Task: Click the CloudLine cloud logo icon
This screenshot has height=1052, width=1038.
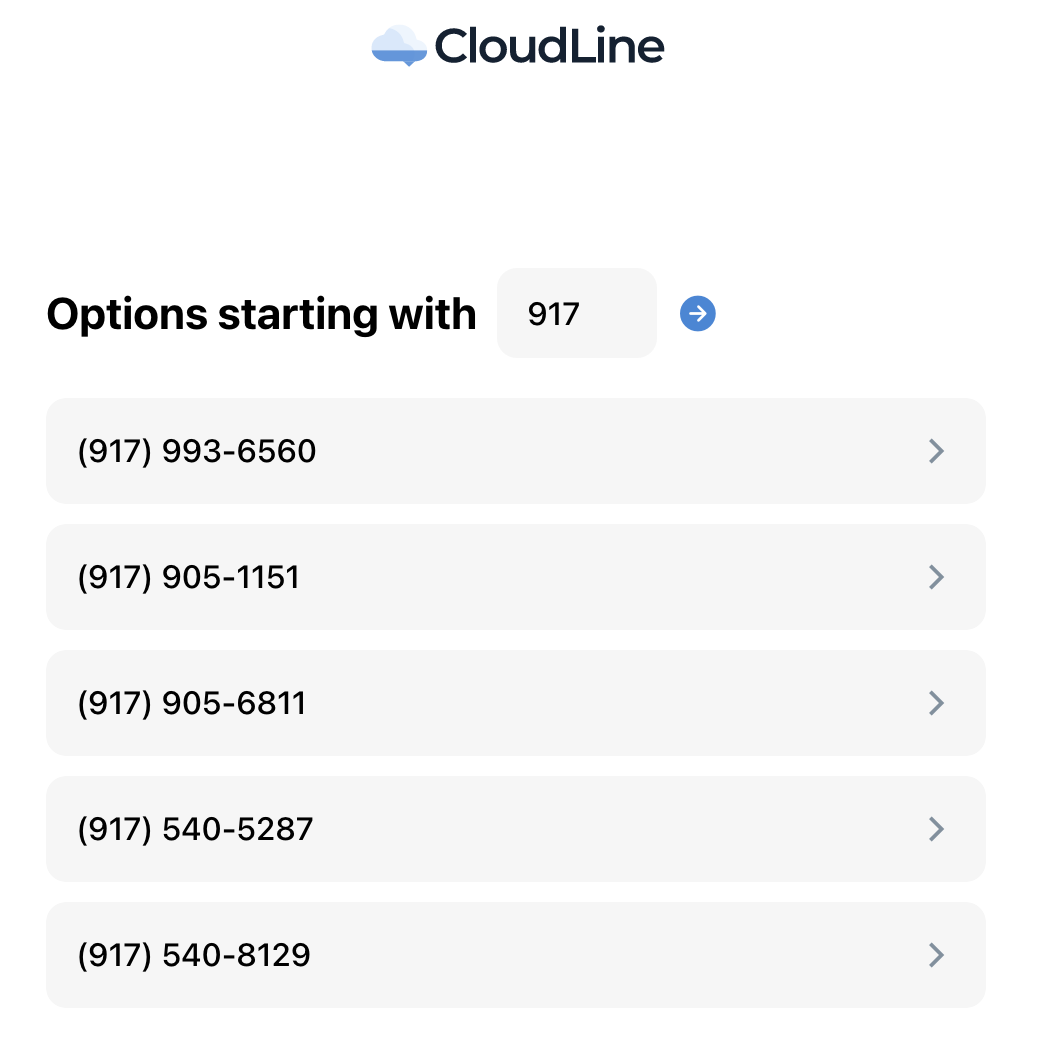Action: 399,46
